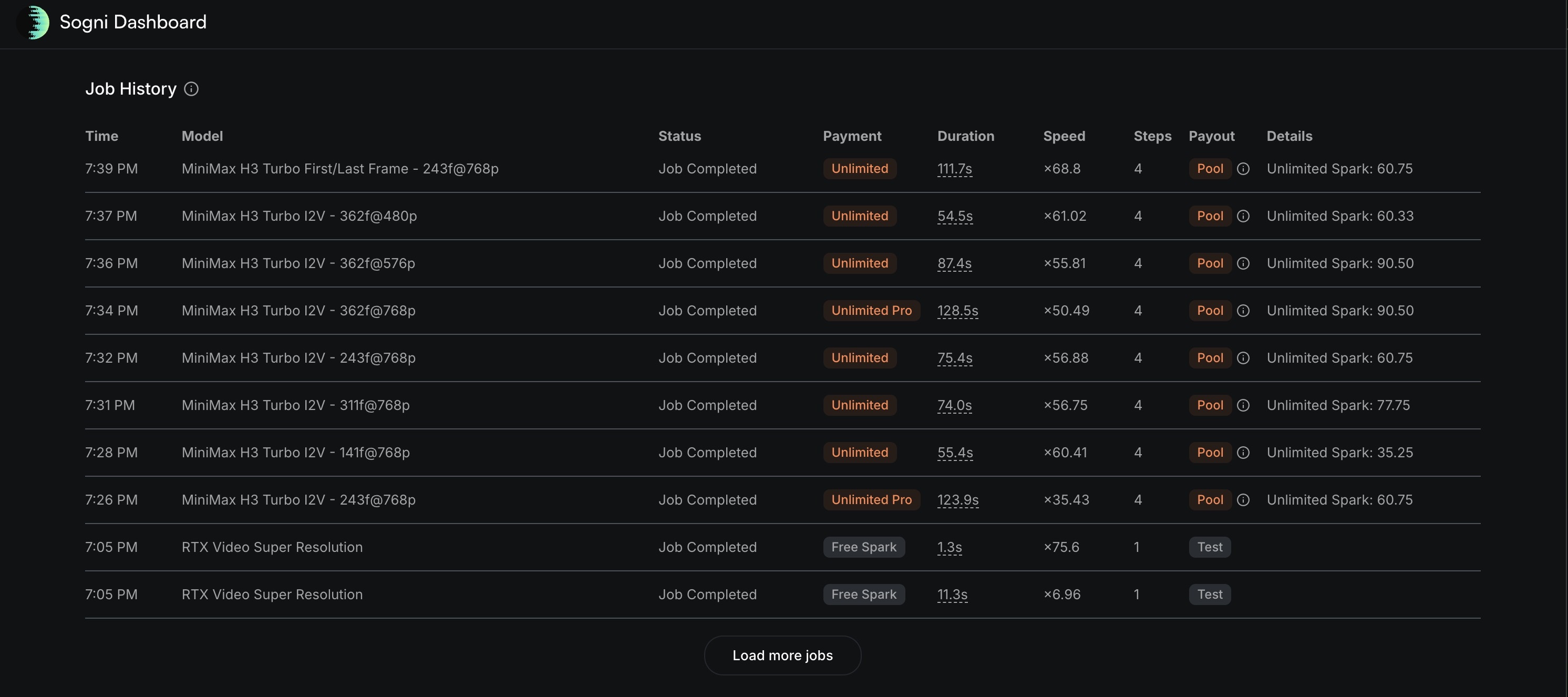Click the 1.3s duration value
Screen dimensions: 1568x697
tap(950, 547)
